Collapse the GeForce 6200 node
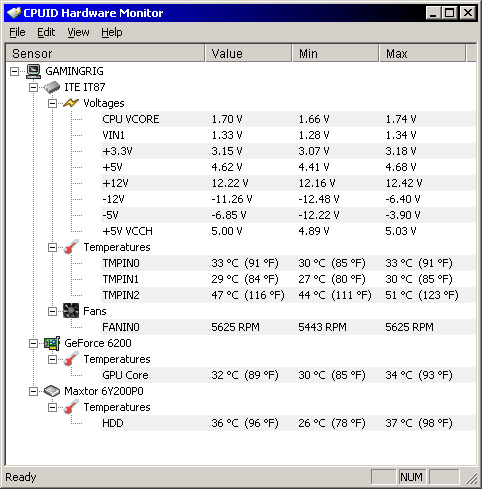The image size is (482, 489). [x=33, y=343]
